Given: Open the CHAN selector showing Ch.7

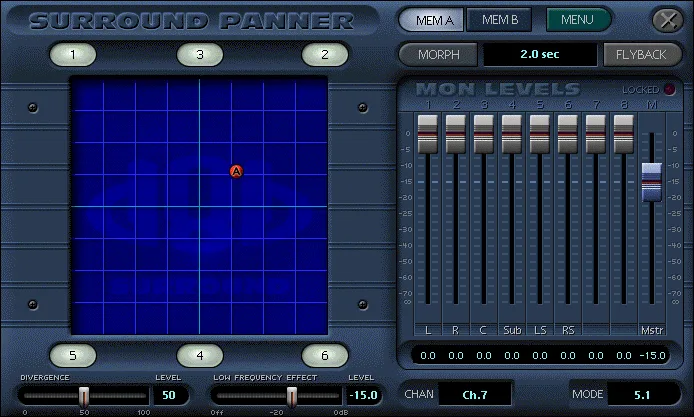Looking at the screenshot, I should tap(475, 394).
